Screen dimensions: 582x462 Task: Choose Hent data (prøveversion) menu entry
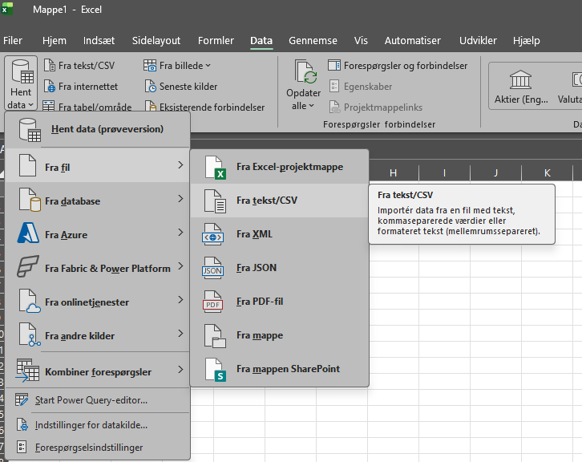pos(98,130)
